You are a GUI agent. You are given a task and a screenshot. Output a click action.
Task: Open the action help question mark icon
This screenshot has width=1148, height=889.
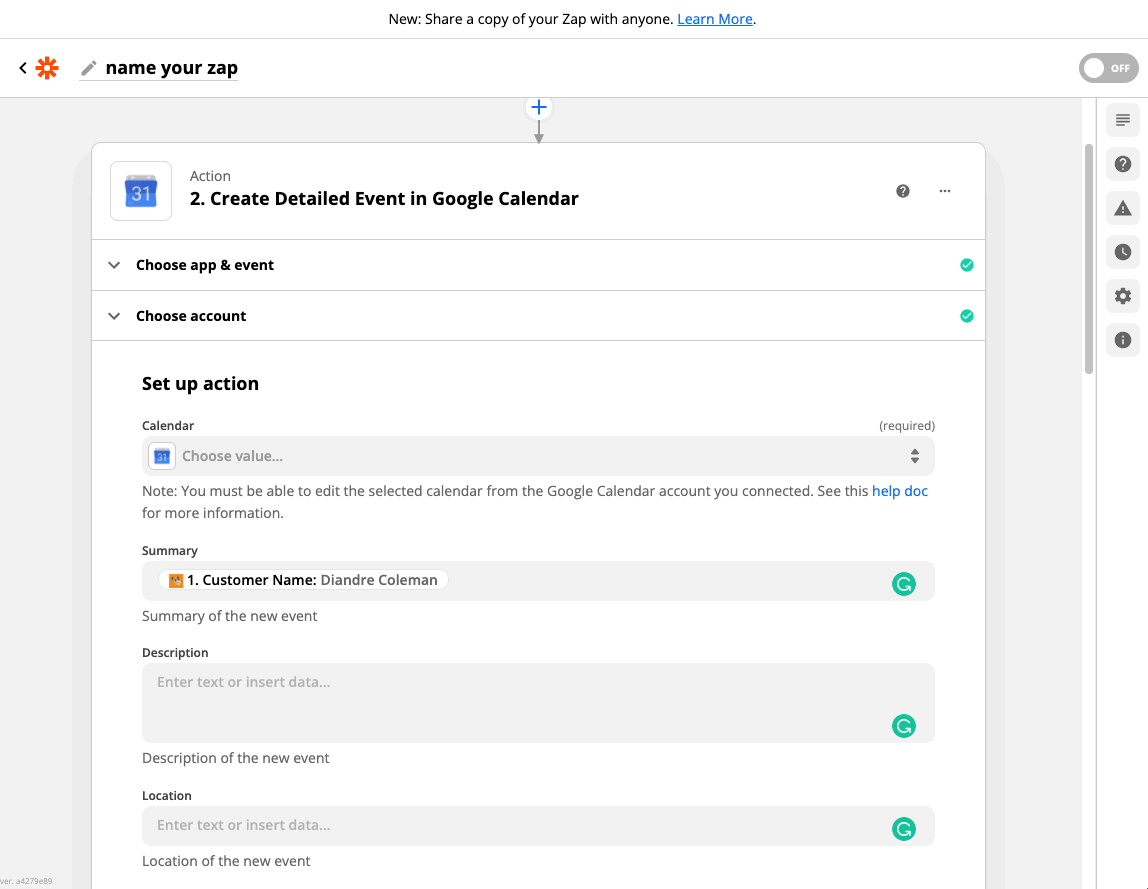pyautogui.click(x=903, y=191)
